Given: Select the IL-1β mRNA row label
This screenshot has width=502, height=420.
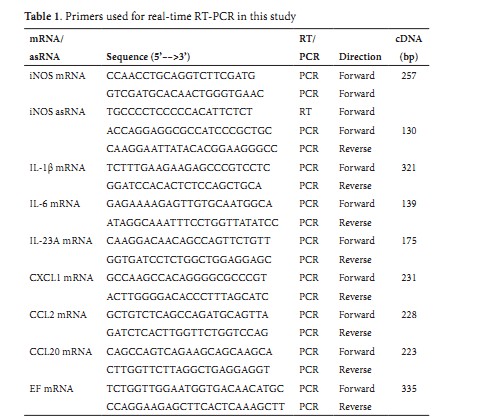Looking at the screenshot, I should point(57,167).
